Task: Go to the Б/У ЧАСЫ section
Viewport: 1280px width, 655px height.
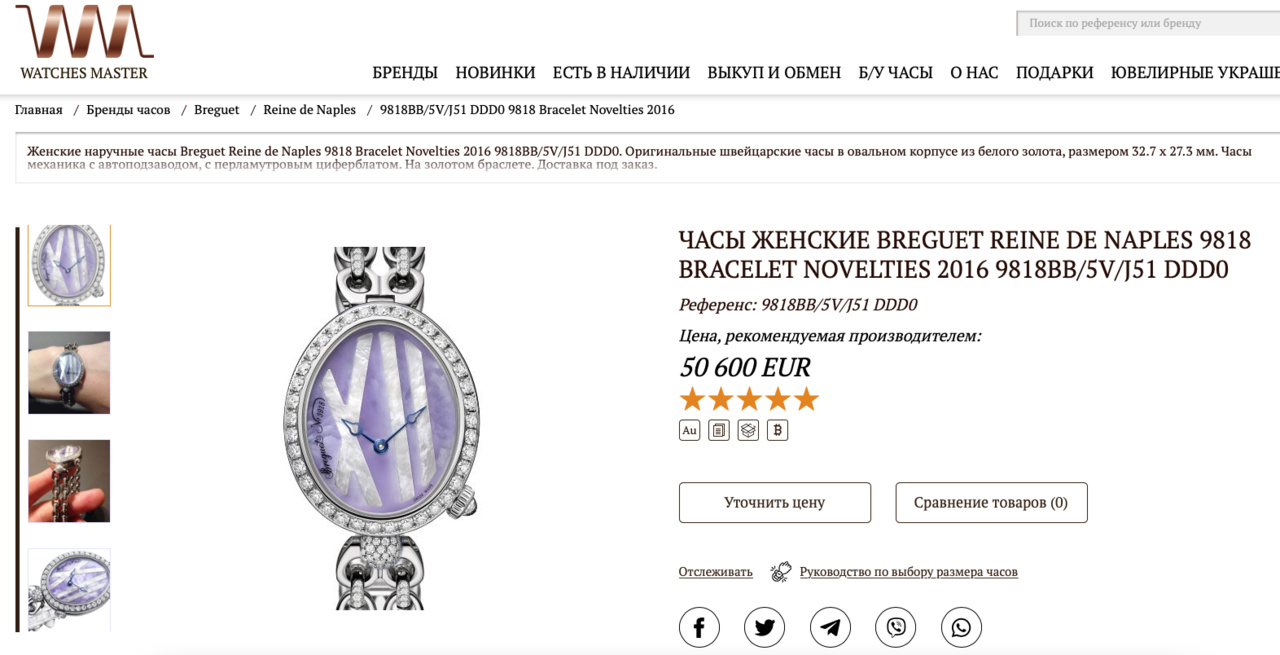Action: click(895, 72)
